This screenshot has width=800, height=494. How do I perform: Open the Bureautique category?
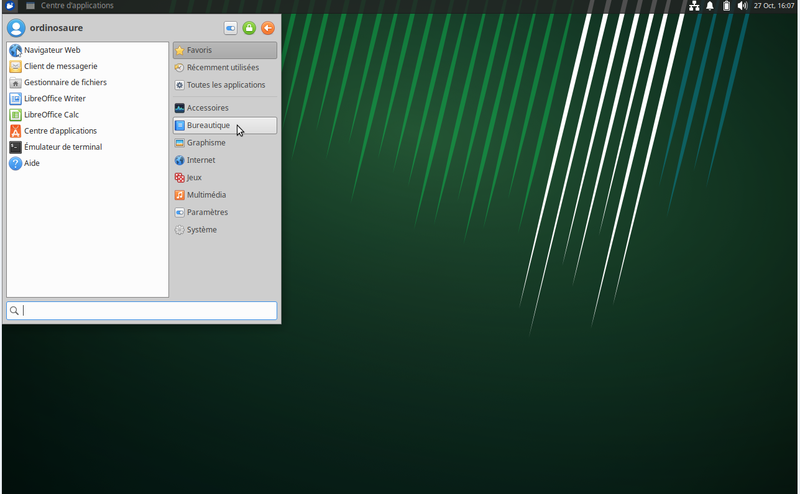224,125
